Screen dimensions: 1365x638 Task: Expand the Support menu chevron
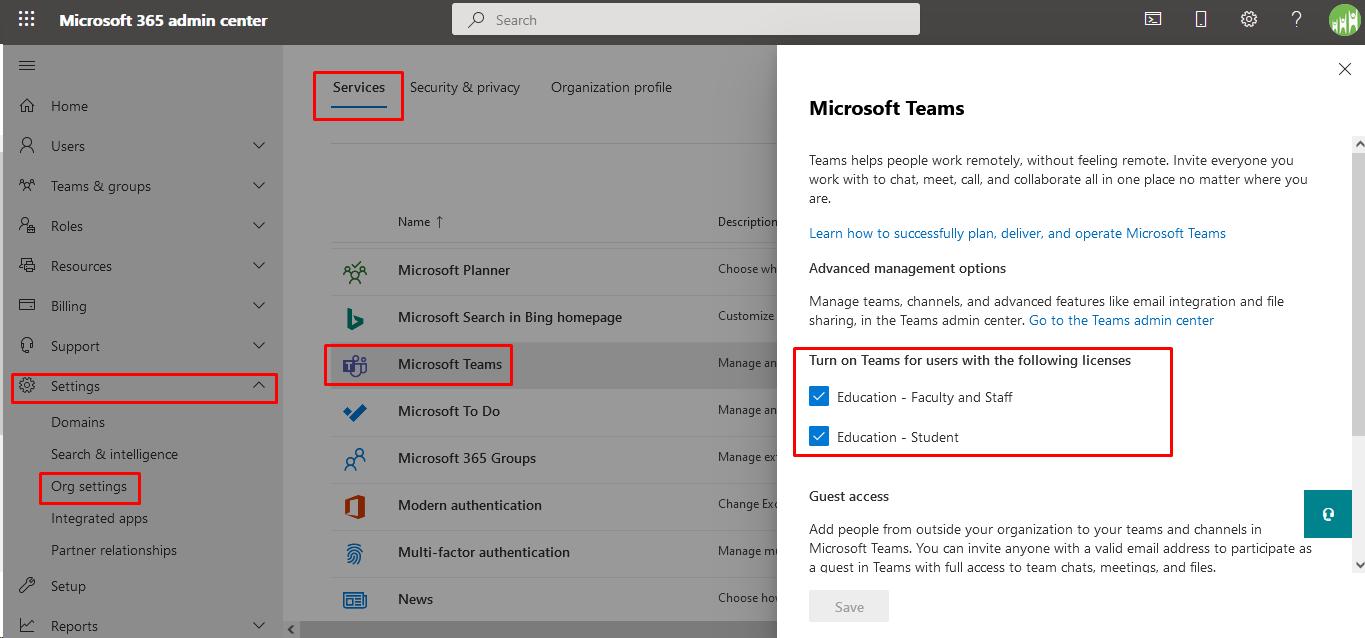tap(259, 346)
